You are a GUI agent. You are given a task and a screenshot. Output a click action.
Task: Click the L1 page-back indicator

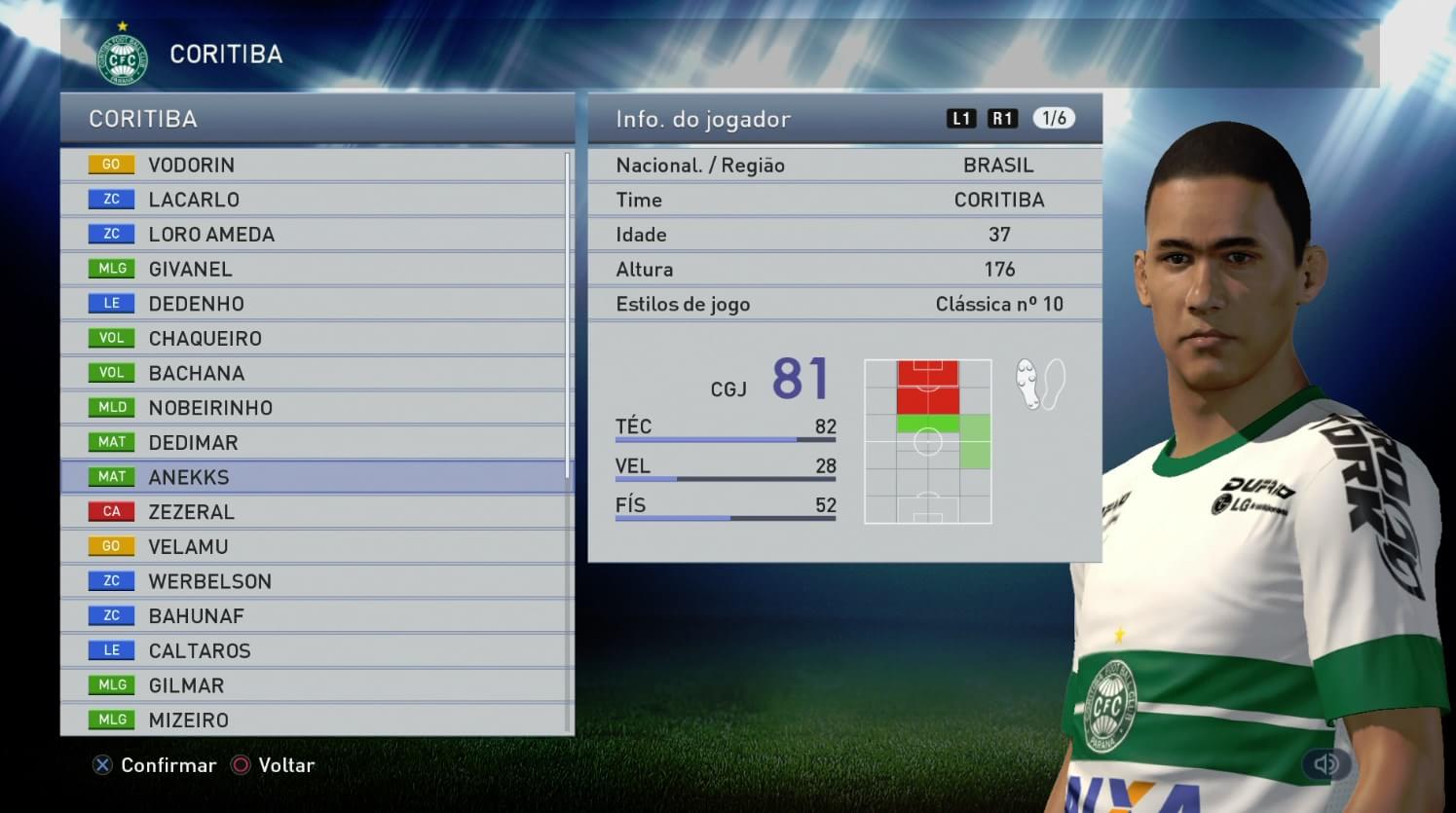coord(961,119)
